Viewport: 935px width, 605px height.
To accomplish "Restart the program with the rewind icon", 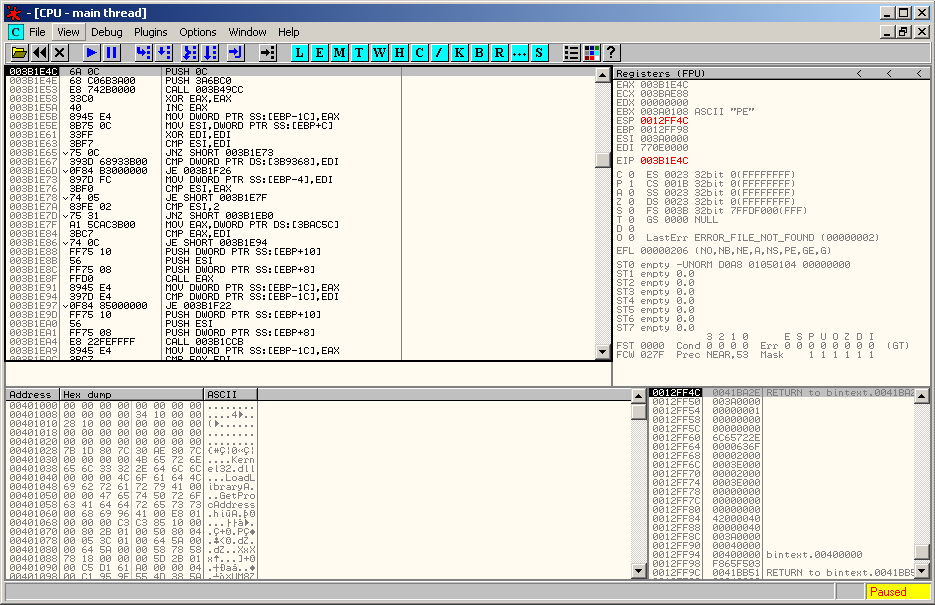I will [x=39, y=52].
